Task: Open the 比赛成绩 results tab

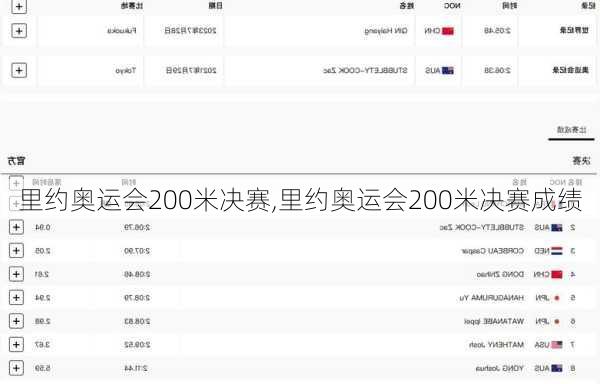Action: coord(571,130)
